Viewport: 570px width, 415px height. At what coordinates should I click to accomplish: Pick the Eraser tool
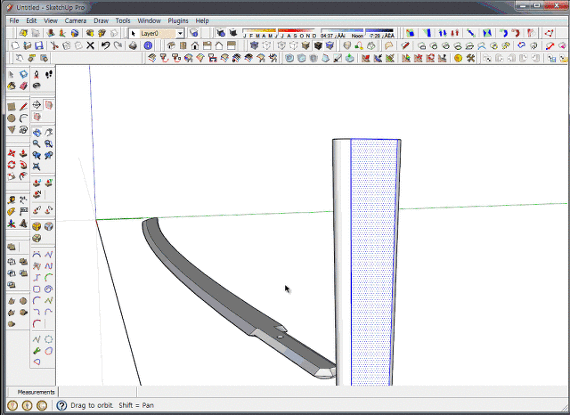pyautogui.click(x=24, y=86)
